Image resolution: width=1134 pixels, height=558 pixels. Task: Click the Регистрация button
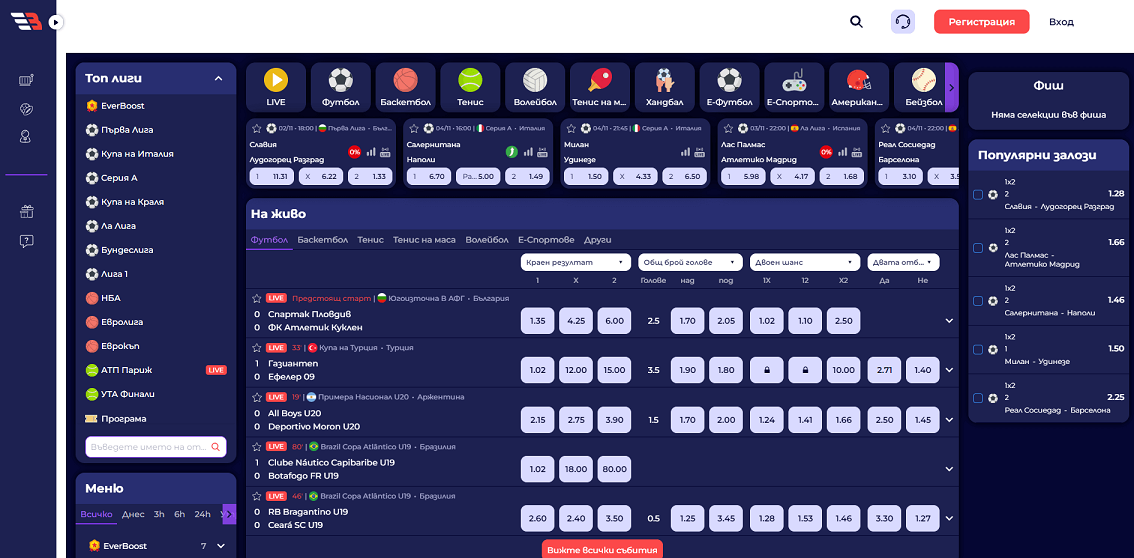coord(981,22)
